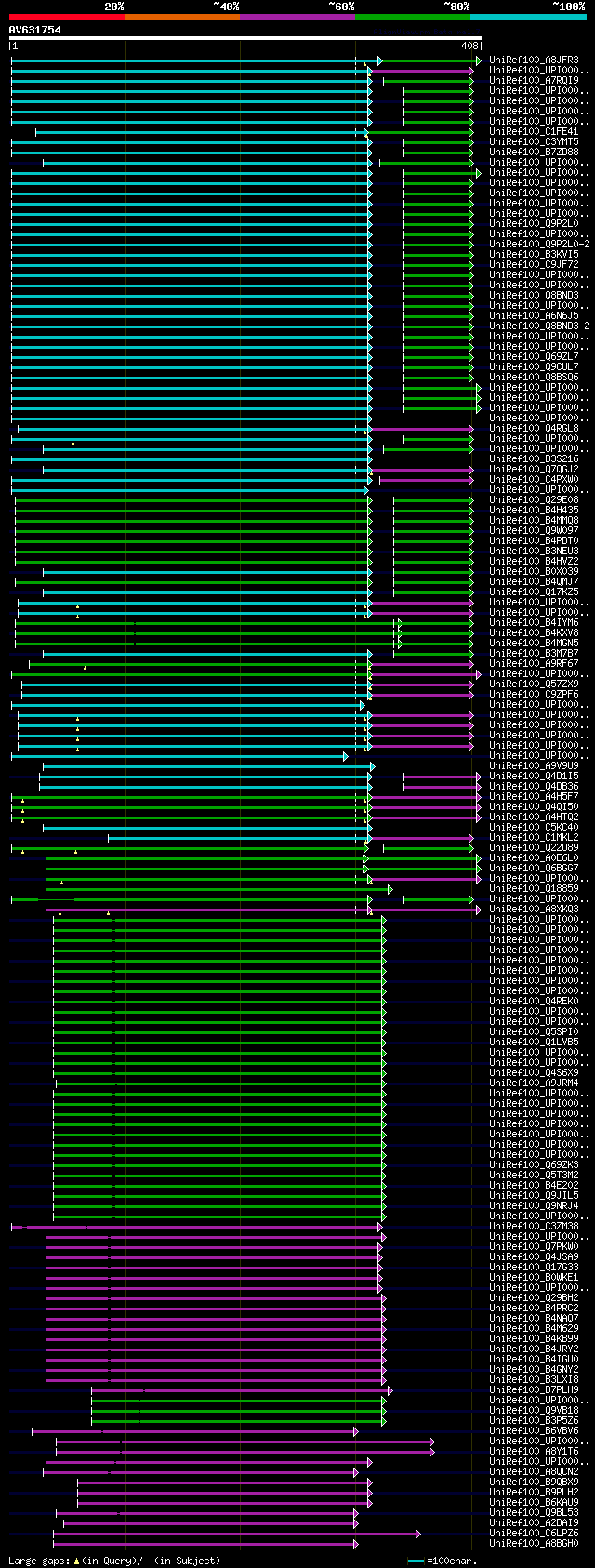The image size is (595, 1568).
Task: Select the UniRef100_Q9W097 label
Action: click(x=534, y=531)
